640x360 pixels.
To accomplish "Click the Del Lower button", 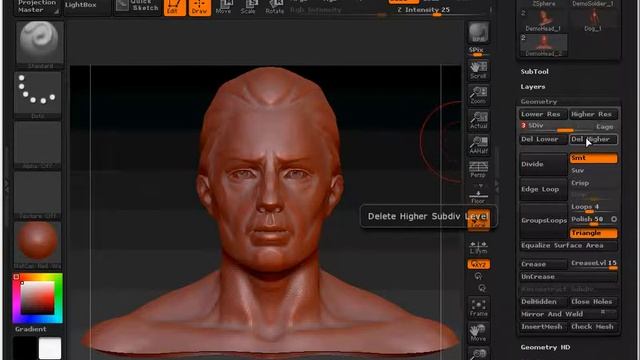I will tap(543, 139).
